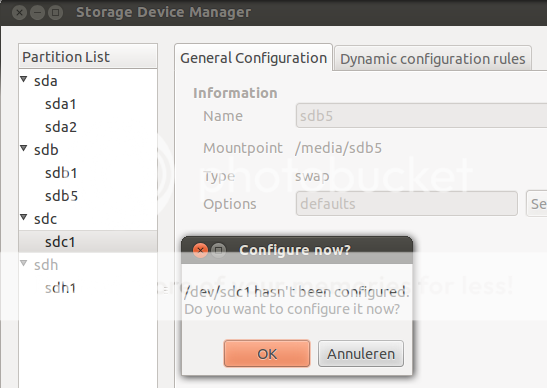The image size is (547, 388).
Task: Maximize the Storage Device Manager window
Action: [55, 13]
